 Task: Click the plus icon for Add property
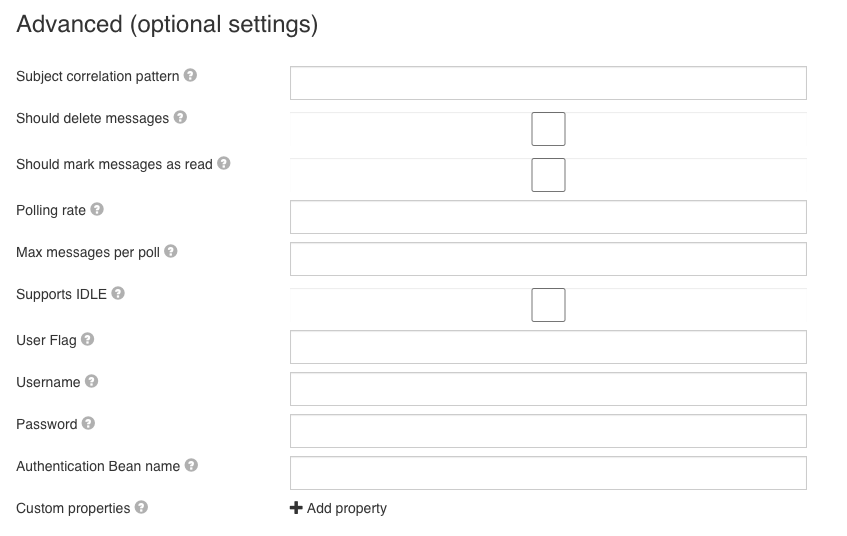point(296,507)
